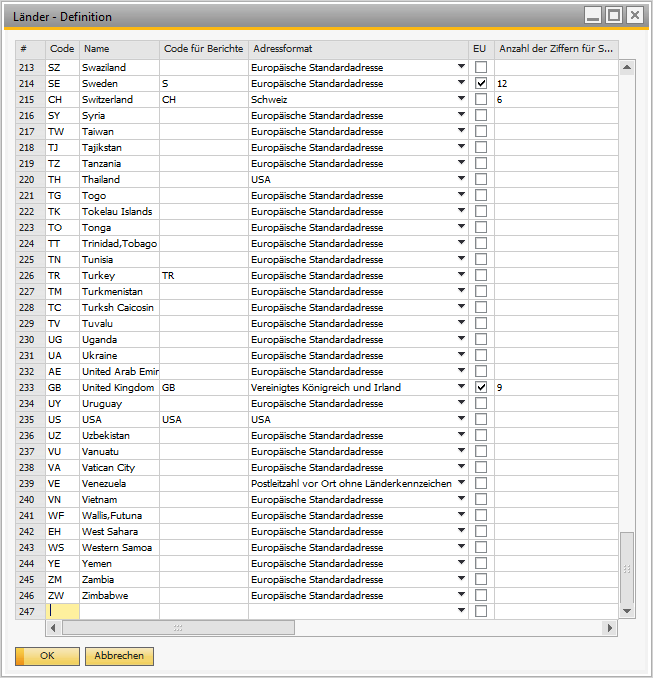This screenshot has width=653, height=678.
Task: Click the right arrow of horizontal scrollbar
Action: pos(610,628)
